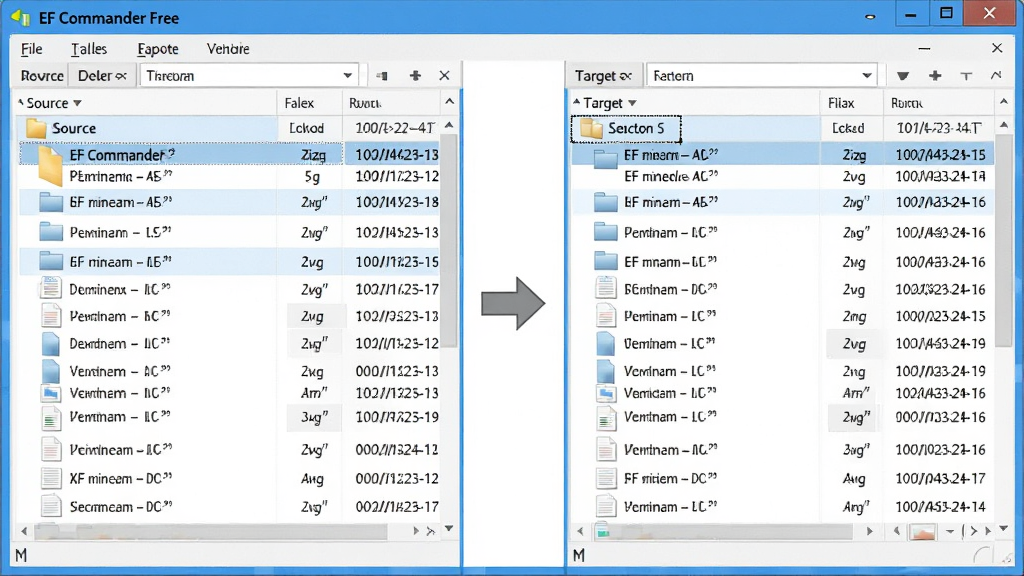Select the PEminame – AB row
The width and height of the screenshot is (1024, 576).
229,177
